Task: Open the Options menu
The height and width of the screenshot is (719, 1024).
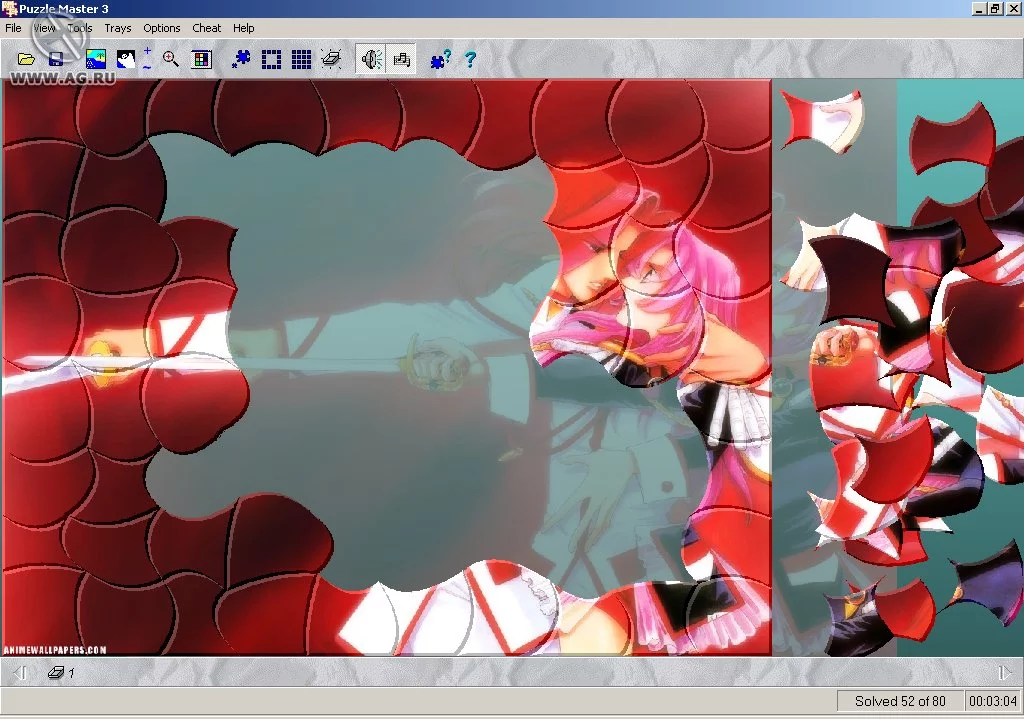Action: (161, 28)
